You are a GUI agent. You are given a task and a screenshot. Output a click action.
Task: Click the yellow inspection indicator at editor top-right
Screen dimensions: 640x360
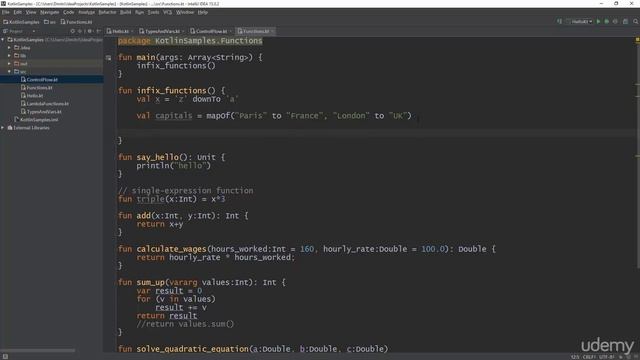(637, 40)
